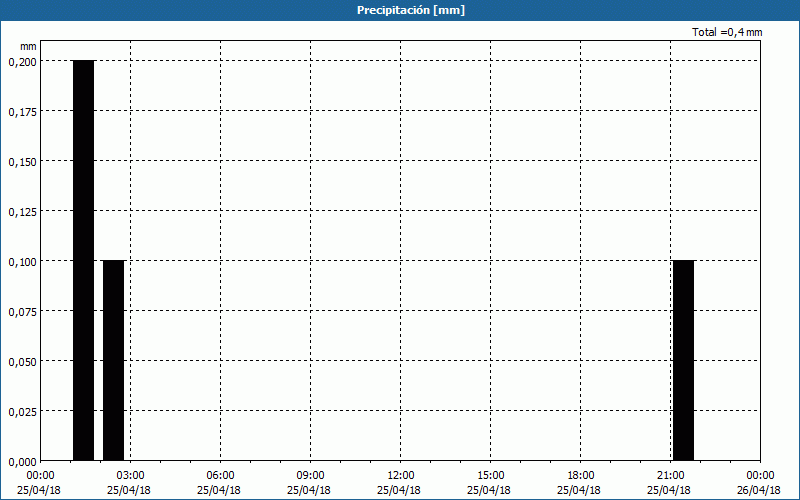The width and height of the screenshot is (800, 500).
Task: Click the 03:00 x-axis time label
Action: (130, 476)
